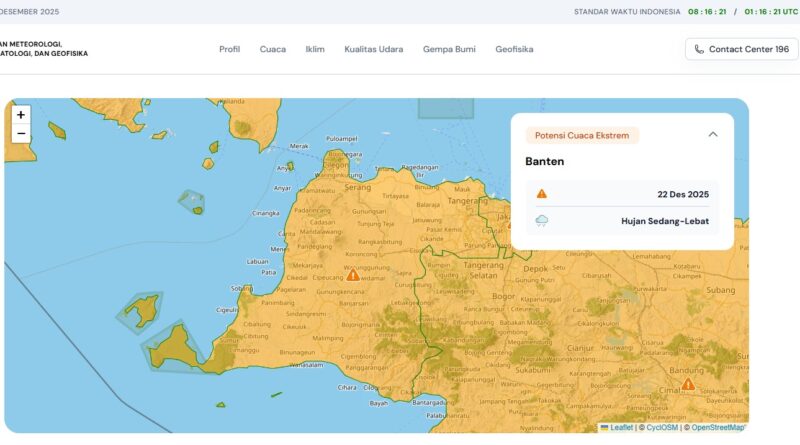Image resolution: width=800 pixels, height=445 pixels.
Task: Open the CyclOSM attribution link
Action: (662, 428)
